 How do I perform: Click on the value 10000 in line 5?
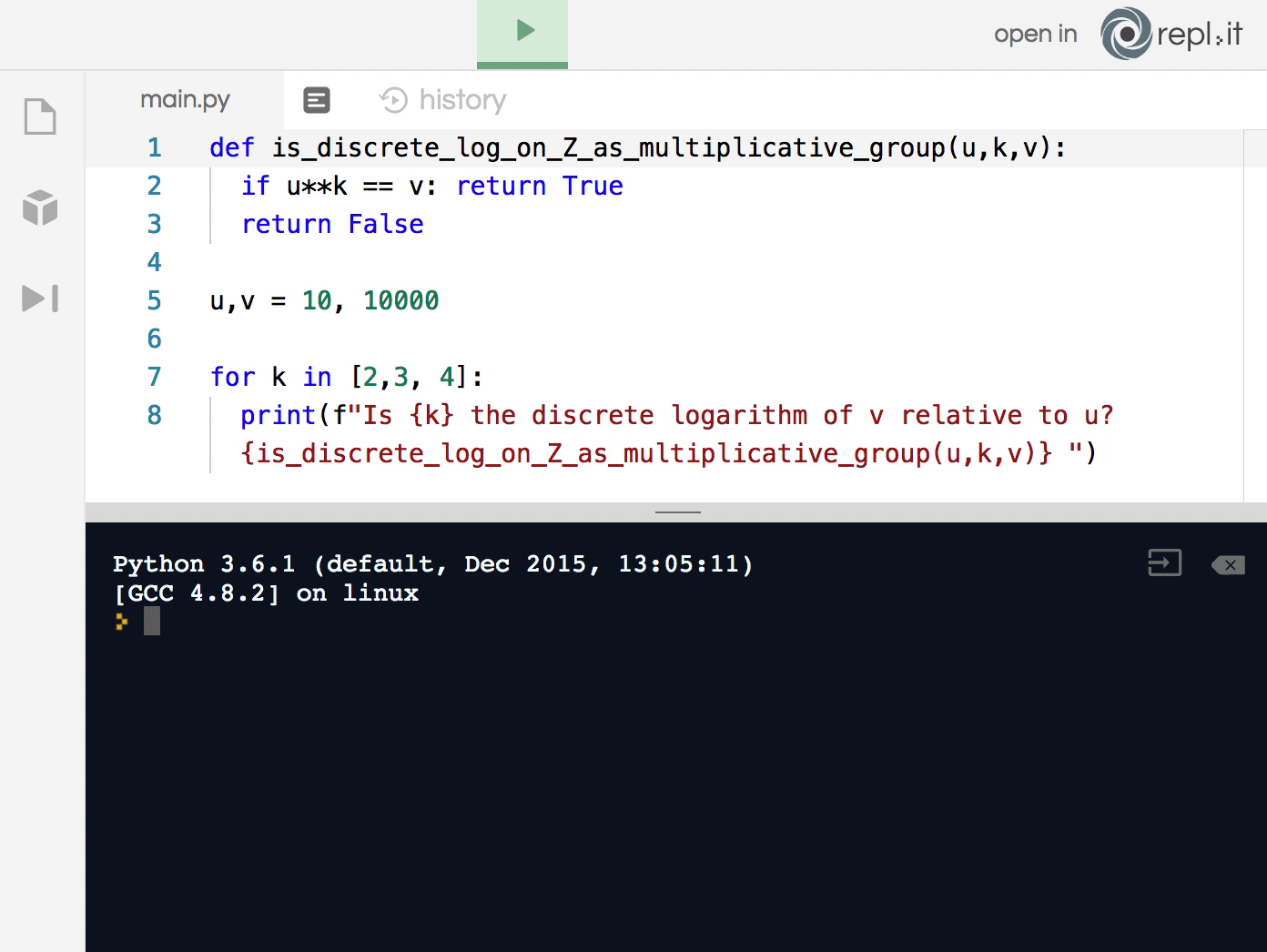point(400,300)
